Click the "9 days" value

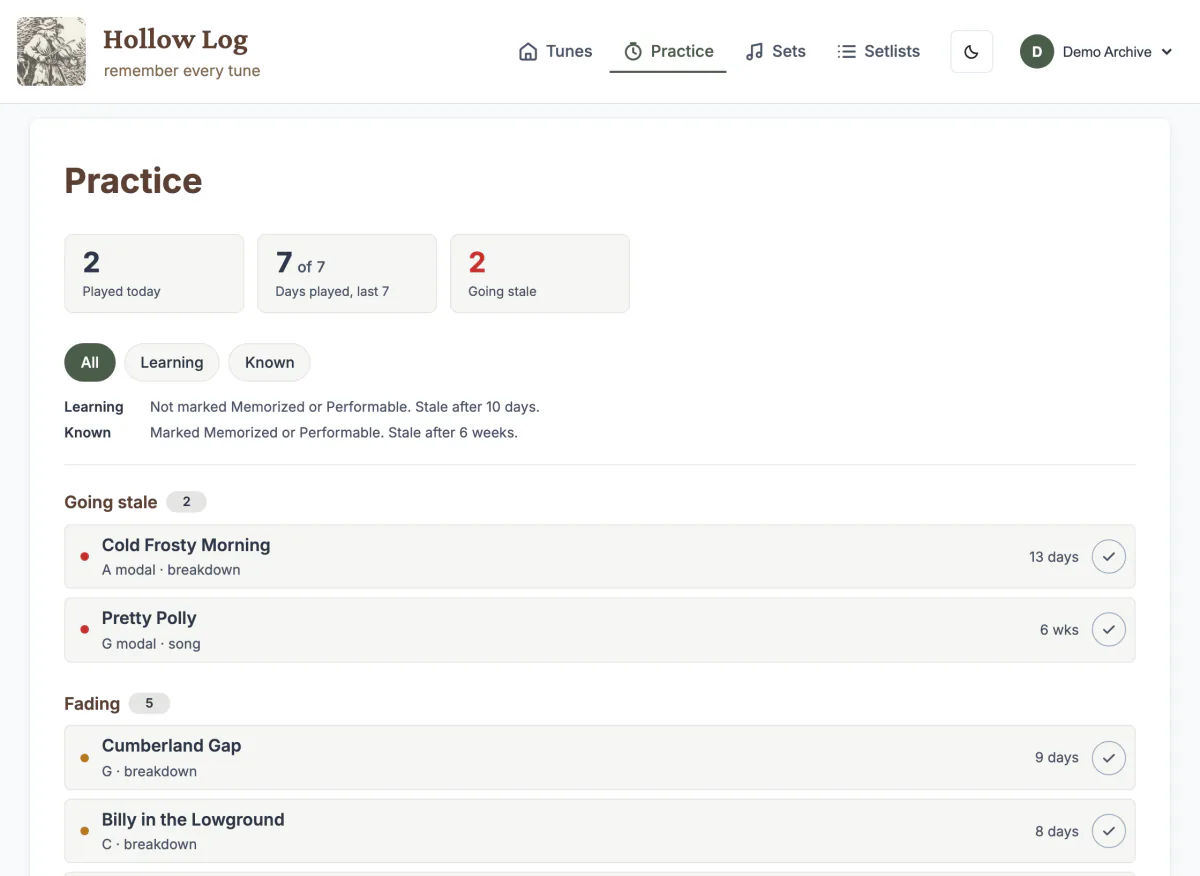tap(1057, 758)
